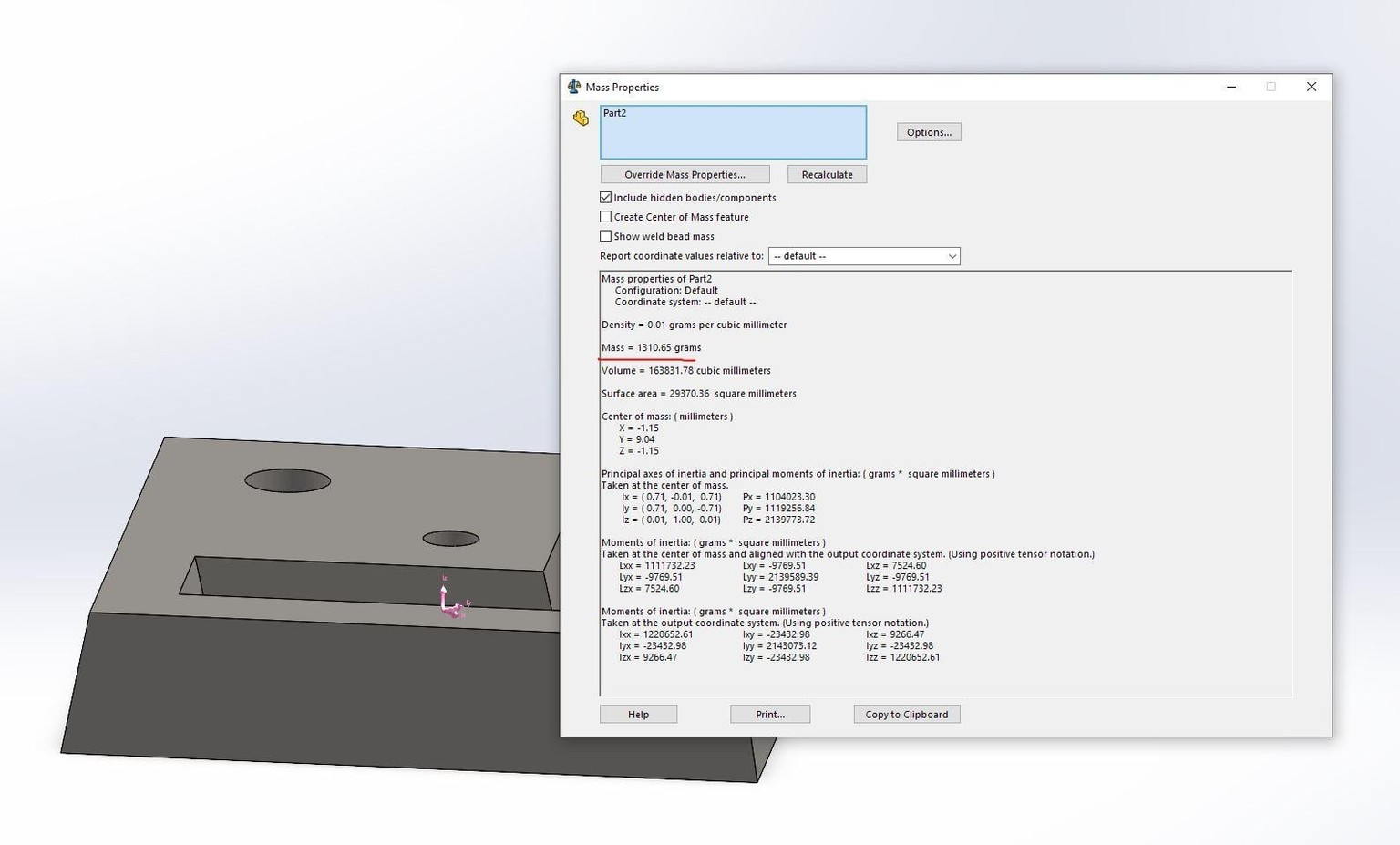
Task: Enable Create Center of Mass feature
Action: (605, 216)
